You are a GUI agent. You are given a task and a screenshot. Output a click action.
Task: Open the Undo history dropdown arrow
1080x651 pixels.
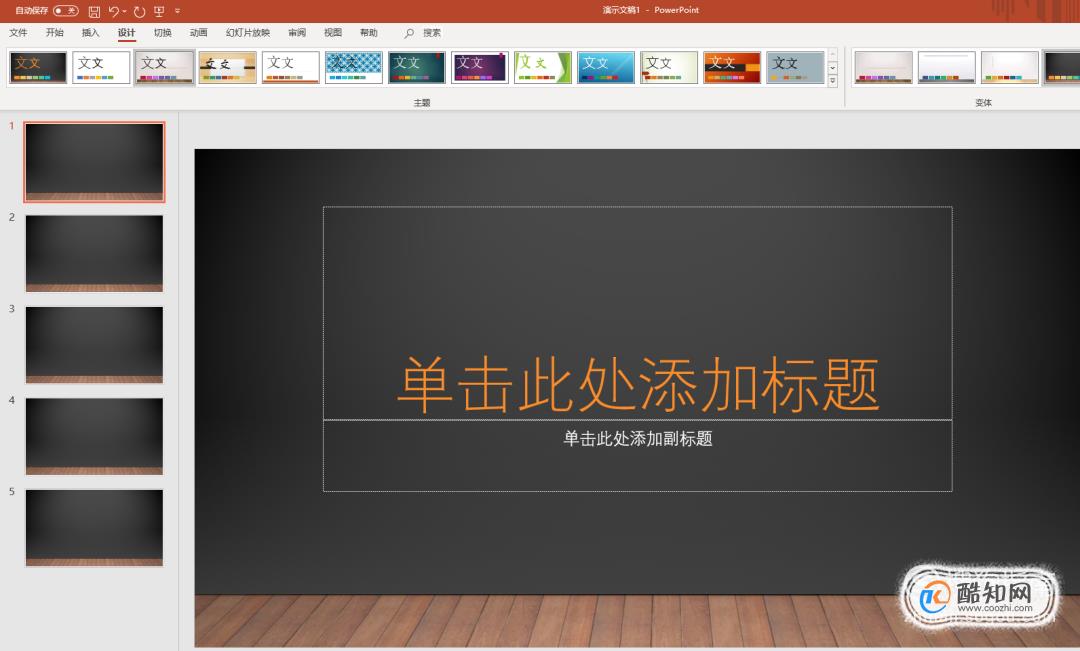pos(125,11)
